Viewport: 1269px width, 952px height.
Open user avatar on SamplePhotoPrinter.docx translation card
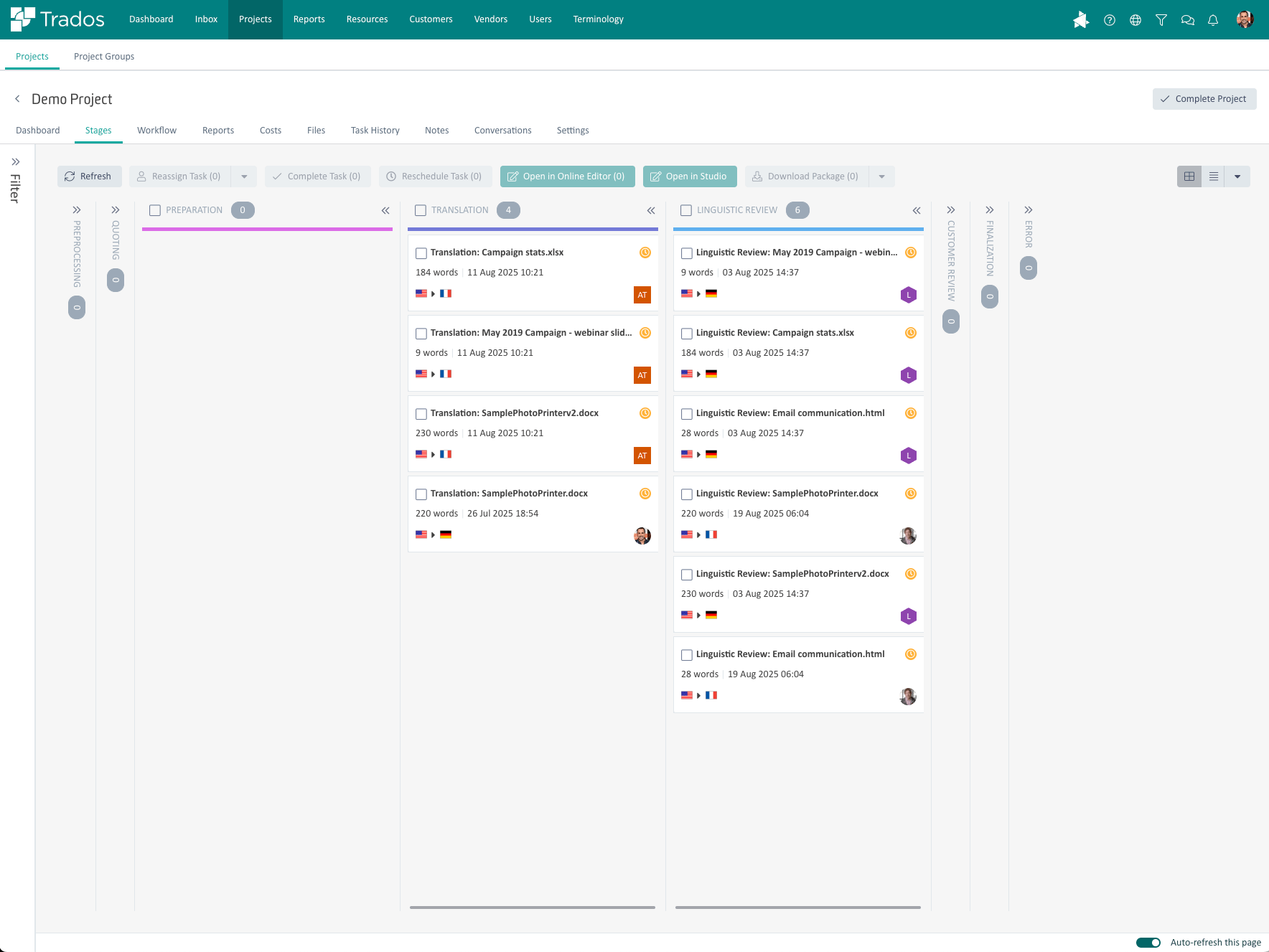[642, 535]
